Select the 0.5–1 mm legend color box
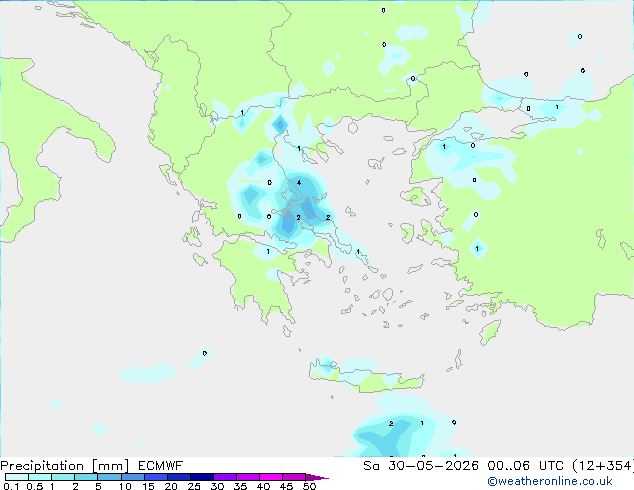Screen dimensions: 634x490 point(40,477)
